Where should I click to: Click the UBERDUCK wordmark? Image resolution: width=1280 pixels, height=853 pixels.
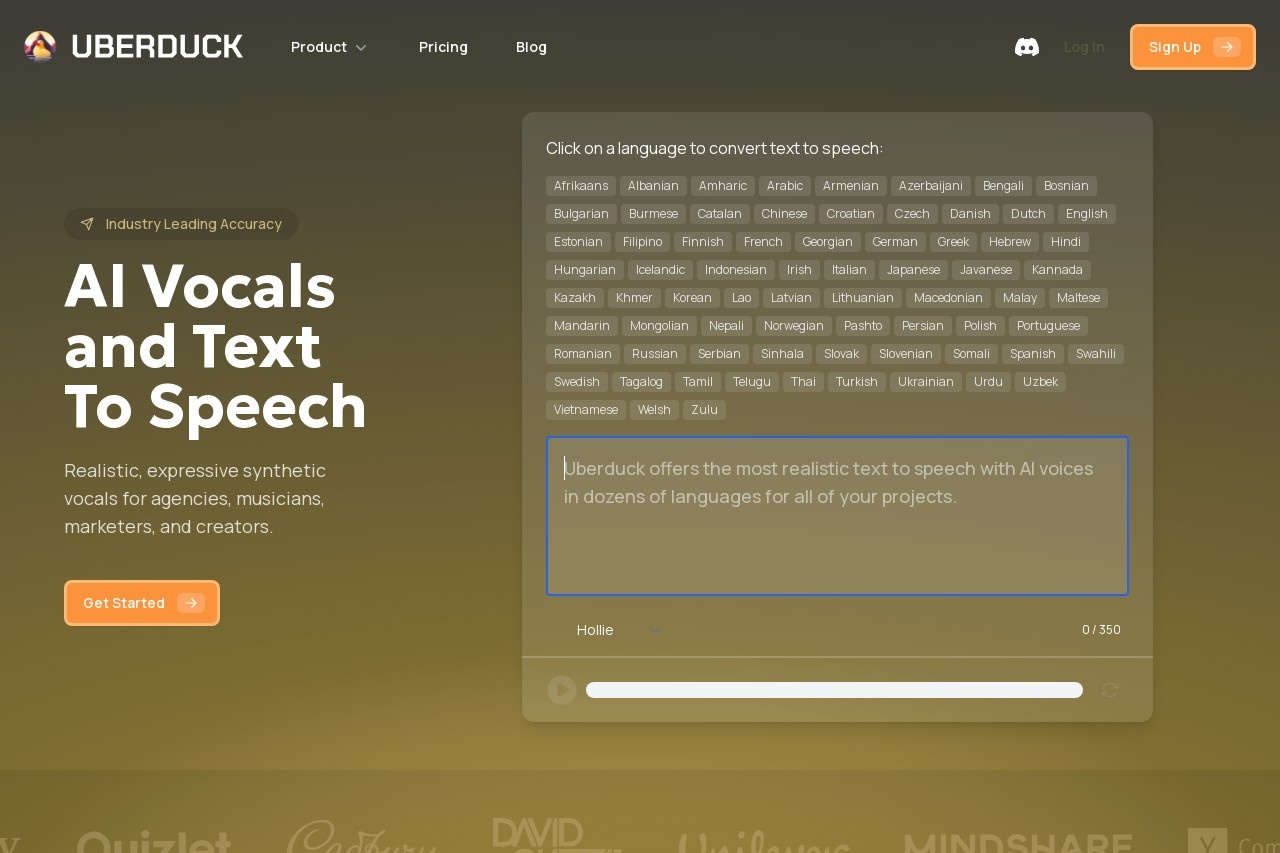pyautogui.click(x=157, y=46)
